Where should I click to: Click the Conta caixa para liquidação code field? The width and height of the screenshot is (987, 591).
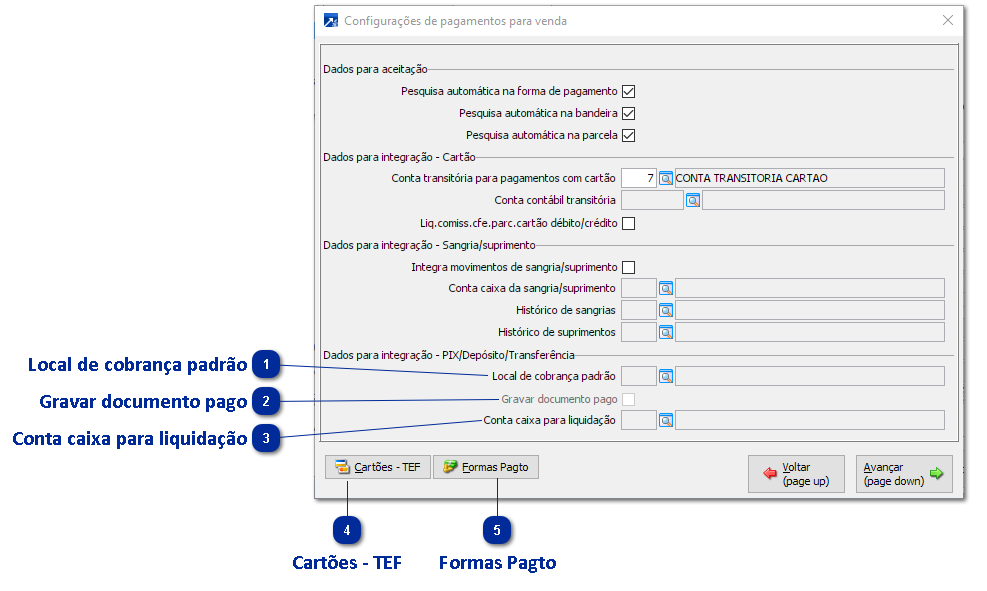pos(639,421)
